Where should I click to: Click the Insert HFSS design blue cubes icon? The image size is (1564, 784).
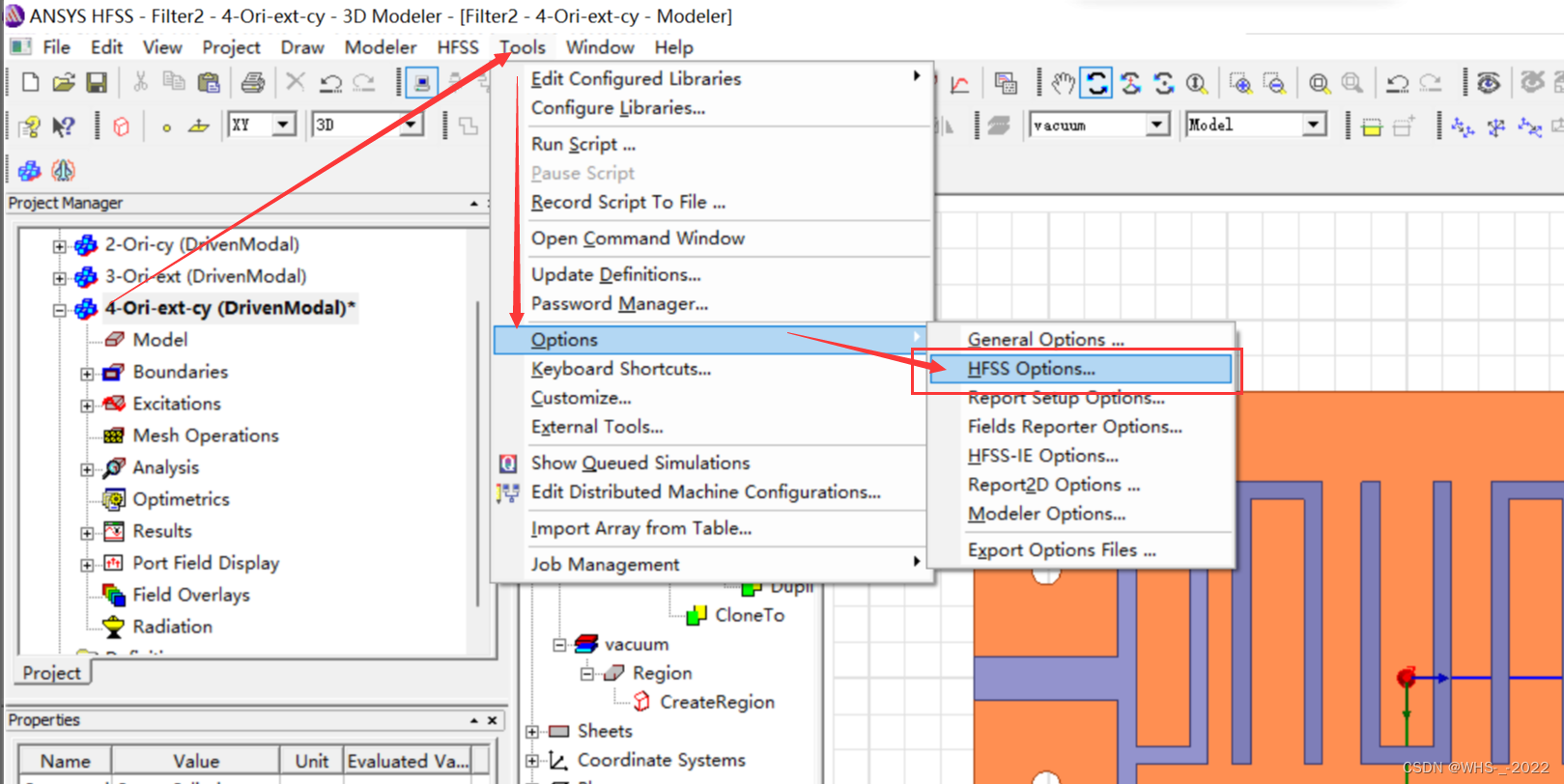pos(30,171)
